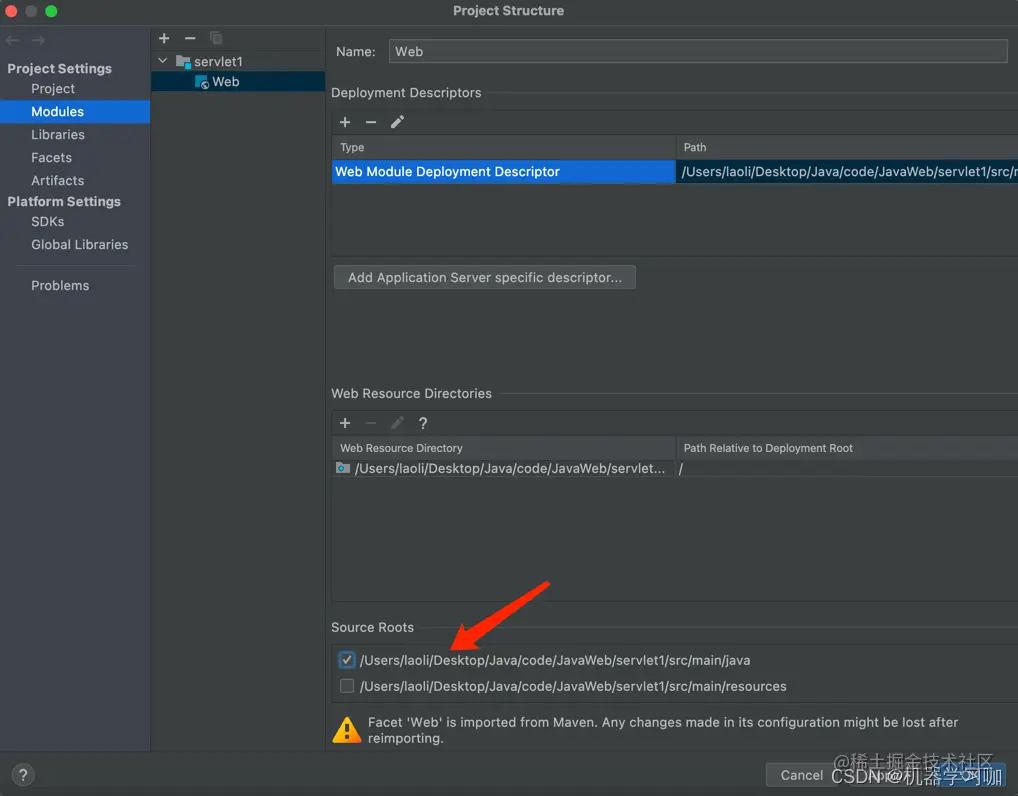Click the relative path '/' cell
Image resolution: width=1018 pixels, height=796 pixels.
(x=847, y=469)
